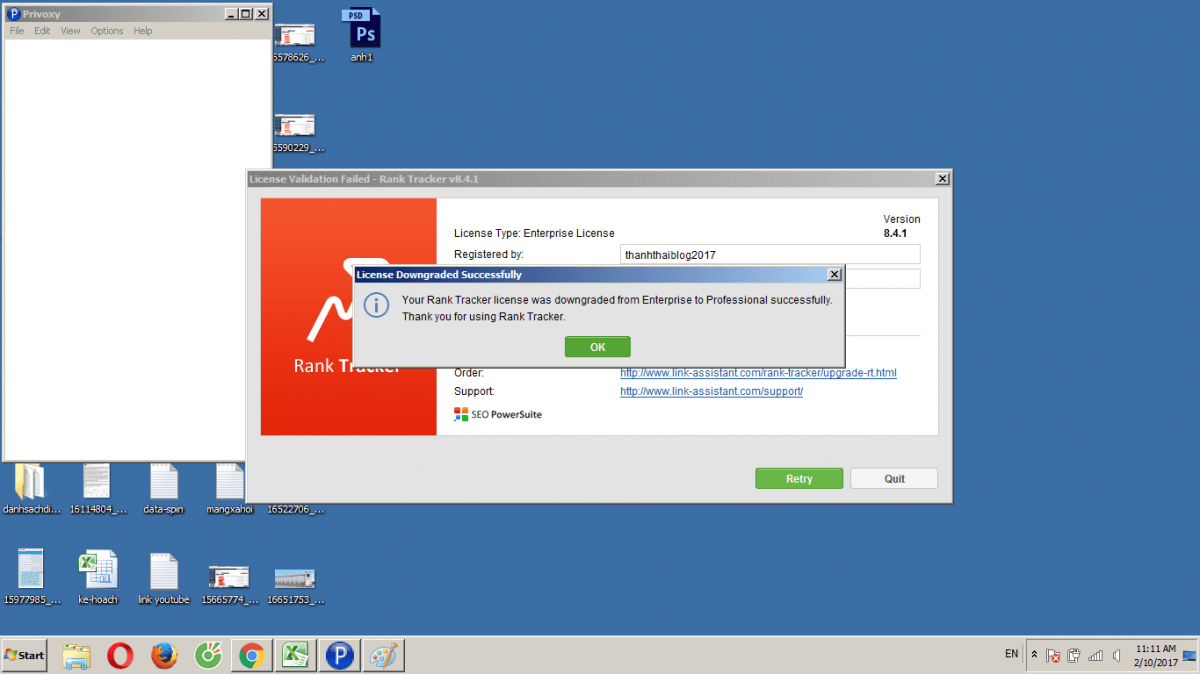
Task: Select the 5578626_ image desktop icon
Action: click(x=295, y=42)
